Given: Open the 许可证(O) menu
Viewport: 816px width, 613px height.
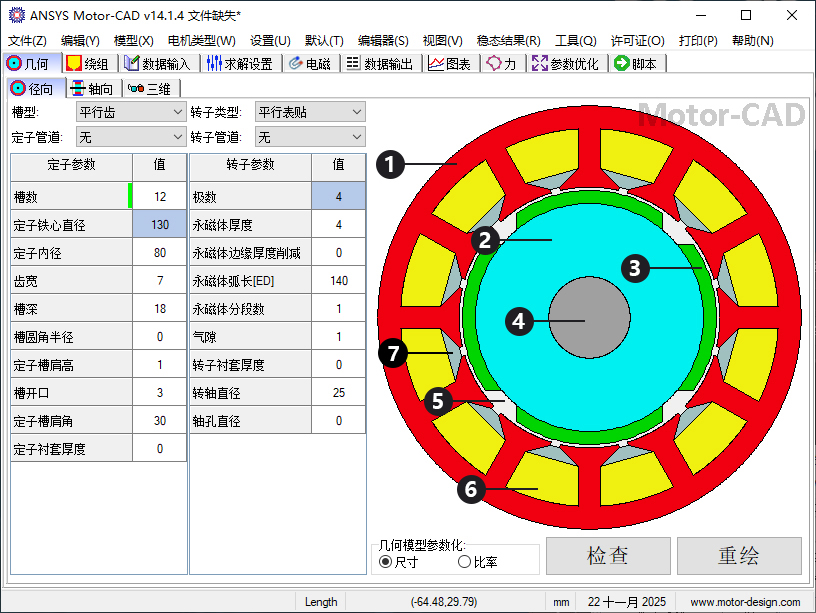Looking at the screenshot, I should point(638,41).
